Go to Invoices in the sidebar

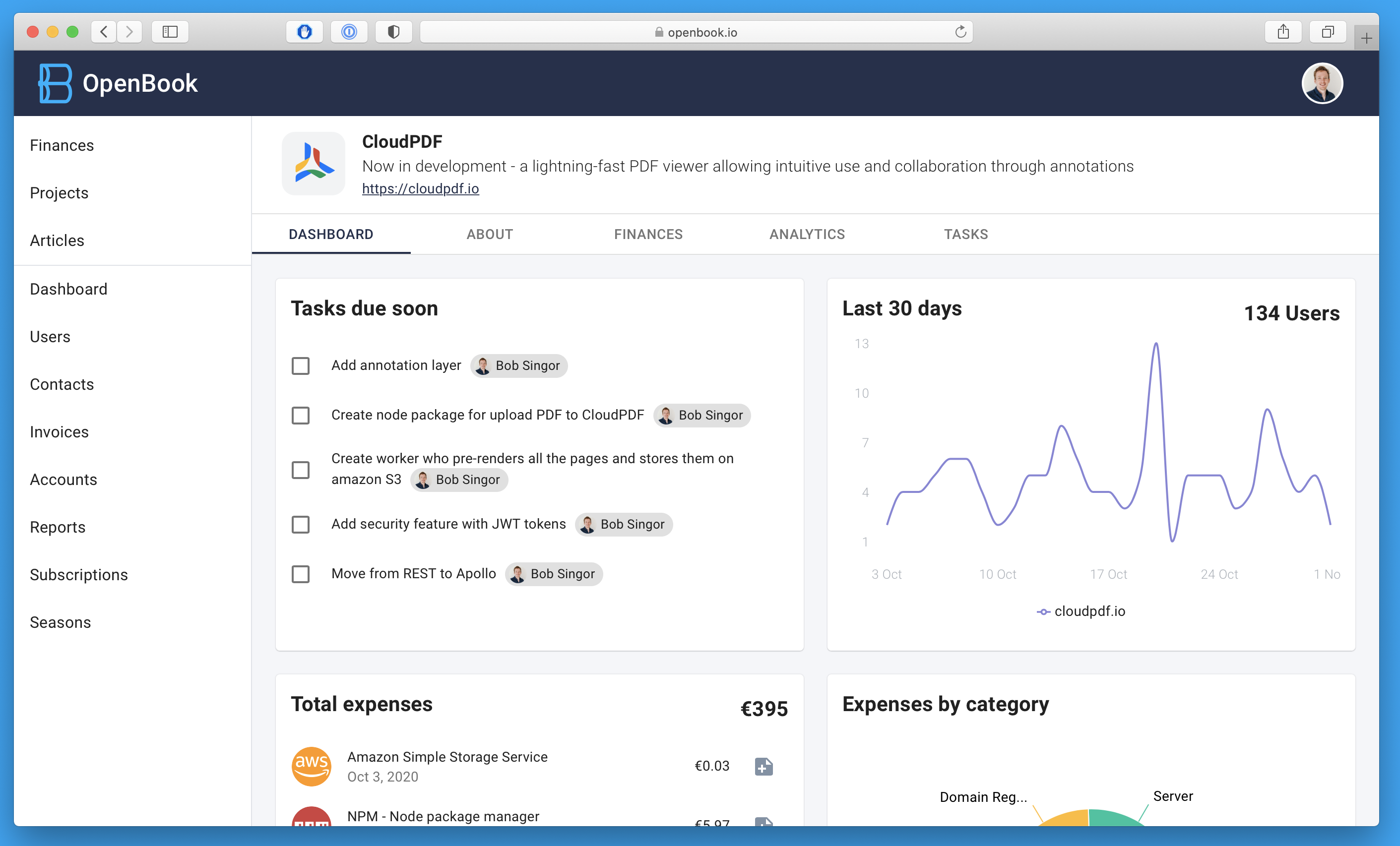click(59, 432)
